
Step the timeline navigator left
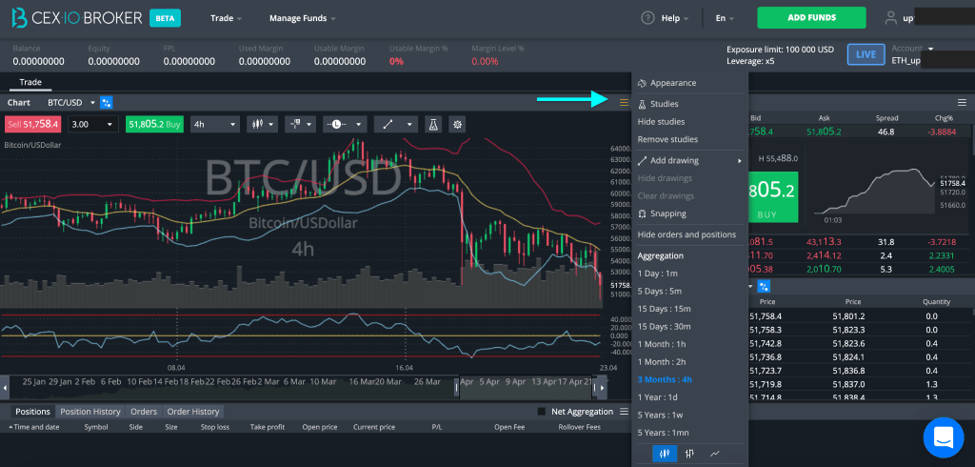pyautogui.click(x=5, y=387)
